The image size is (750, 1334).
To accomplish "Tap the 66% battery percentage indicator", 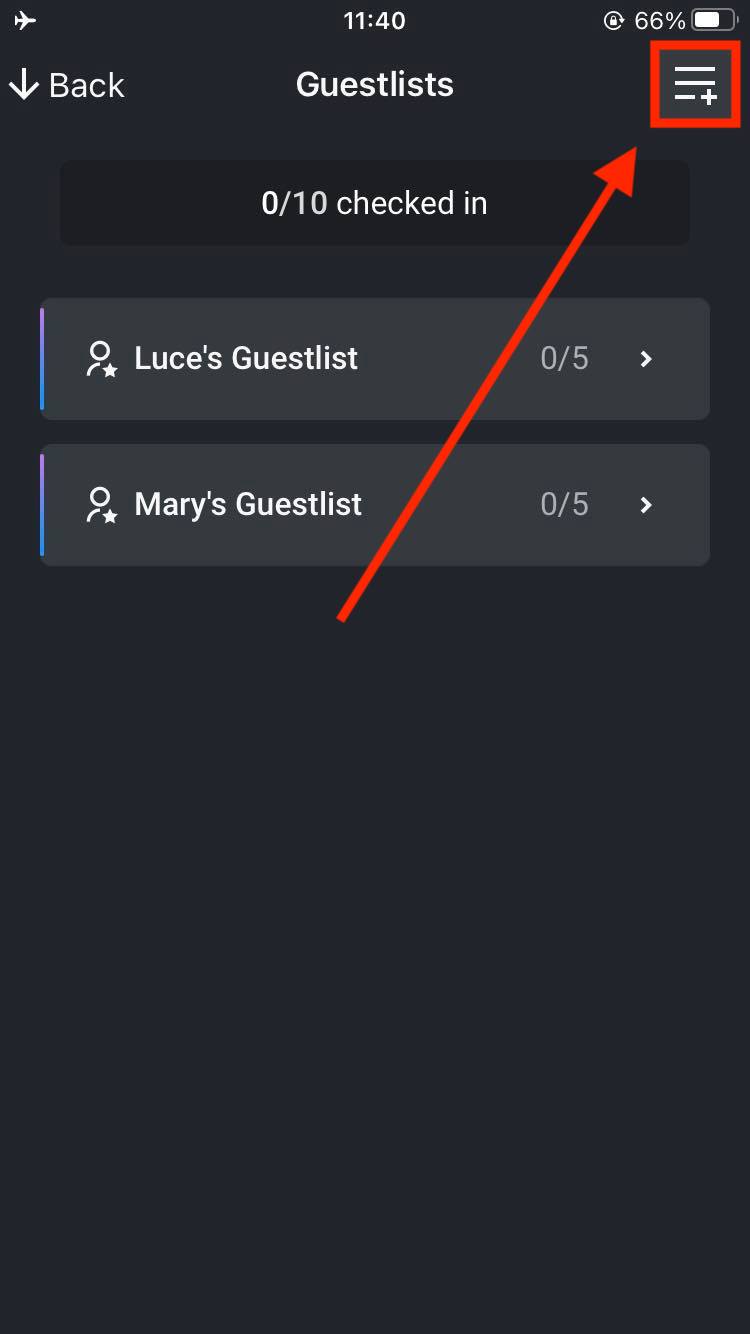I will 660,20.
